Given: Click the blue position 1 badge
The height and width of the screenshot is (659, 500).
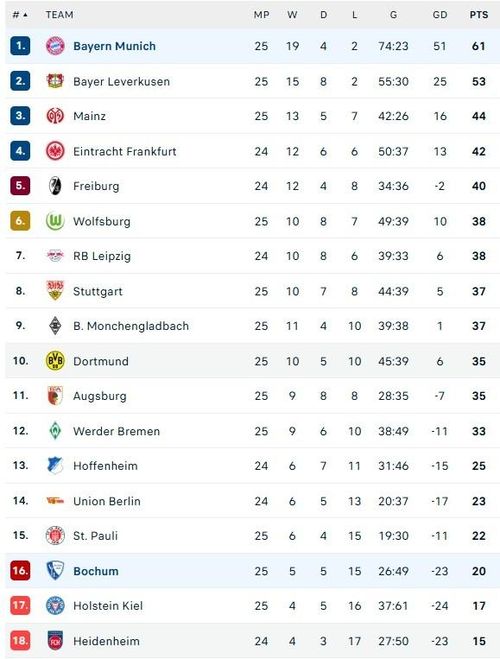Looking at the screenshot, I should tap(20, 46).
